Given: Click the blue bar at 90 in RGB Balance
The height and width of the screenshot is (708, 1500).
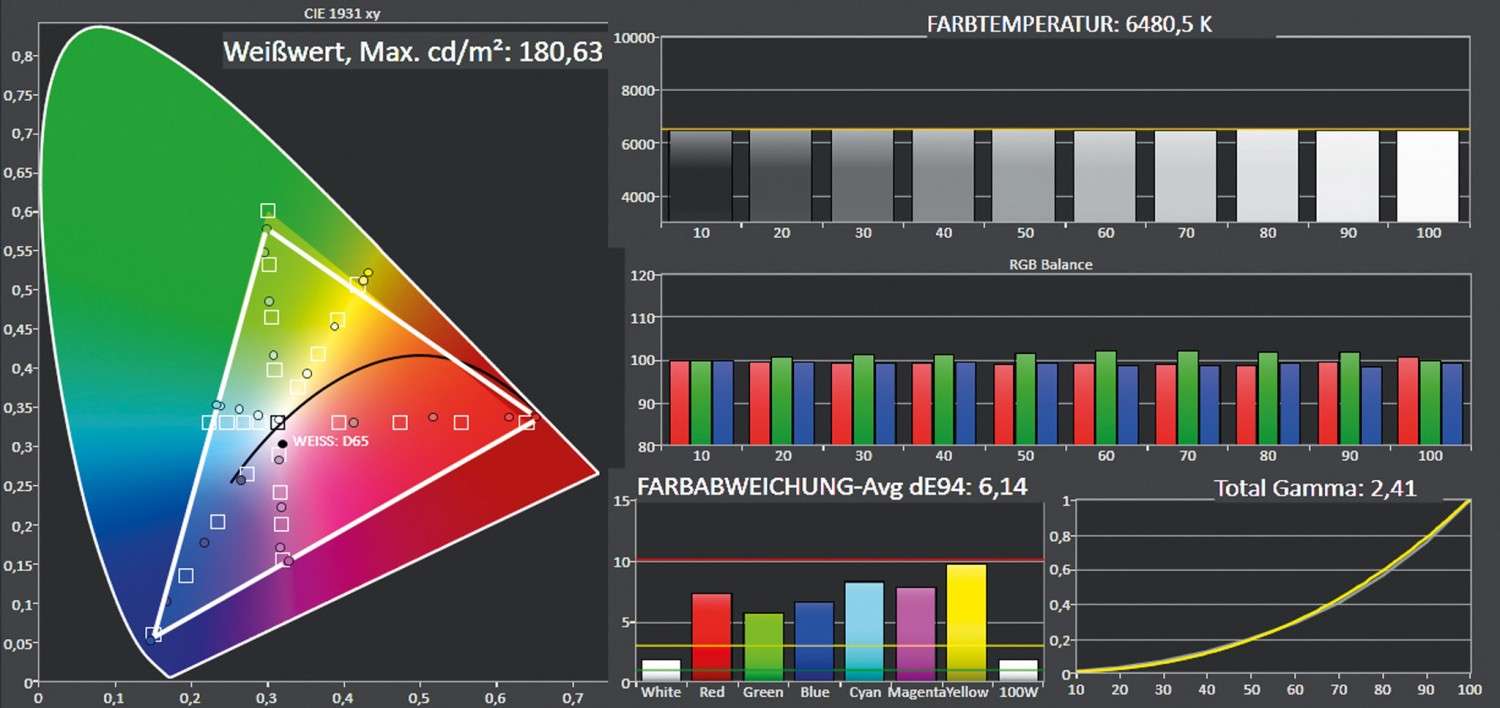Looking at the screenshot, I should click(1370, 406).
